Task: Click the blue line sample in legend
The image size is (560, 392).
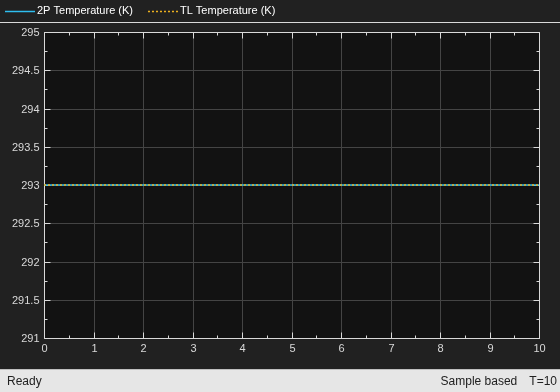Action: [20, 11]
